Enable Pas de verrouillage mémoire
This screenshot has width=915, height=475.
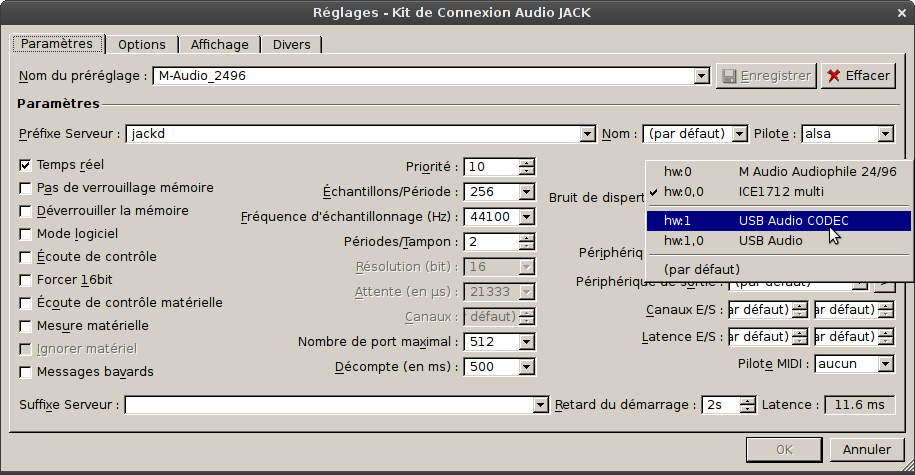[x=25, y=188]
